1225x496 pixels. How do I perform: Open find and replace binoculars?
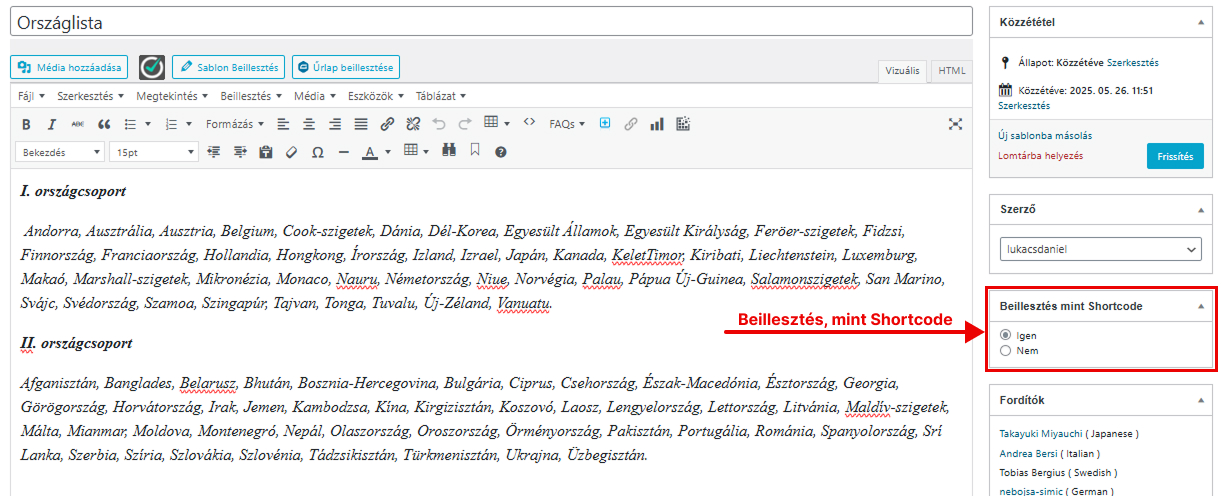(x=449, y=152)
